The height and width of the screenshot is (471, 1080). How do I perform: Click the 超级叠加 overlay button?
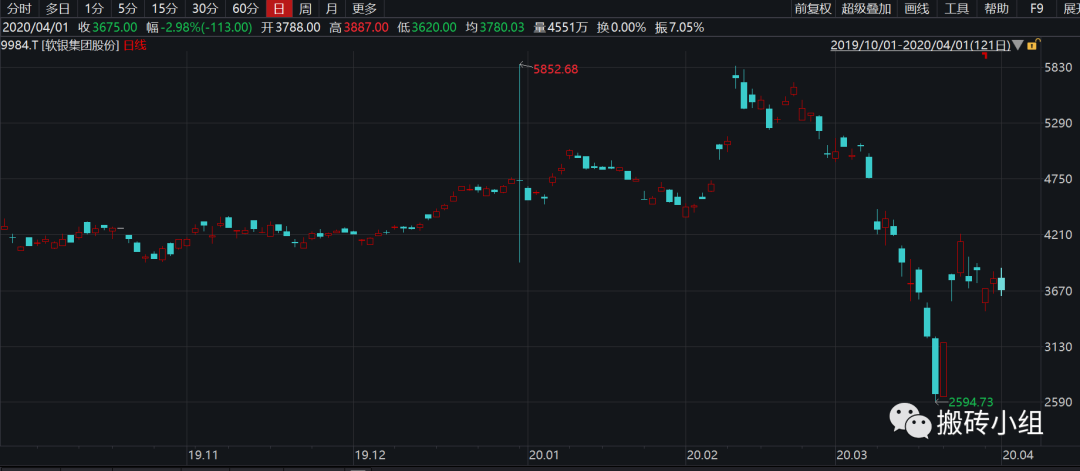coord(866,9)
